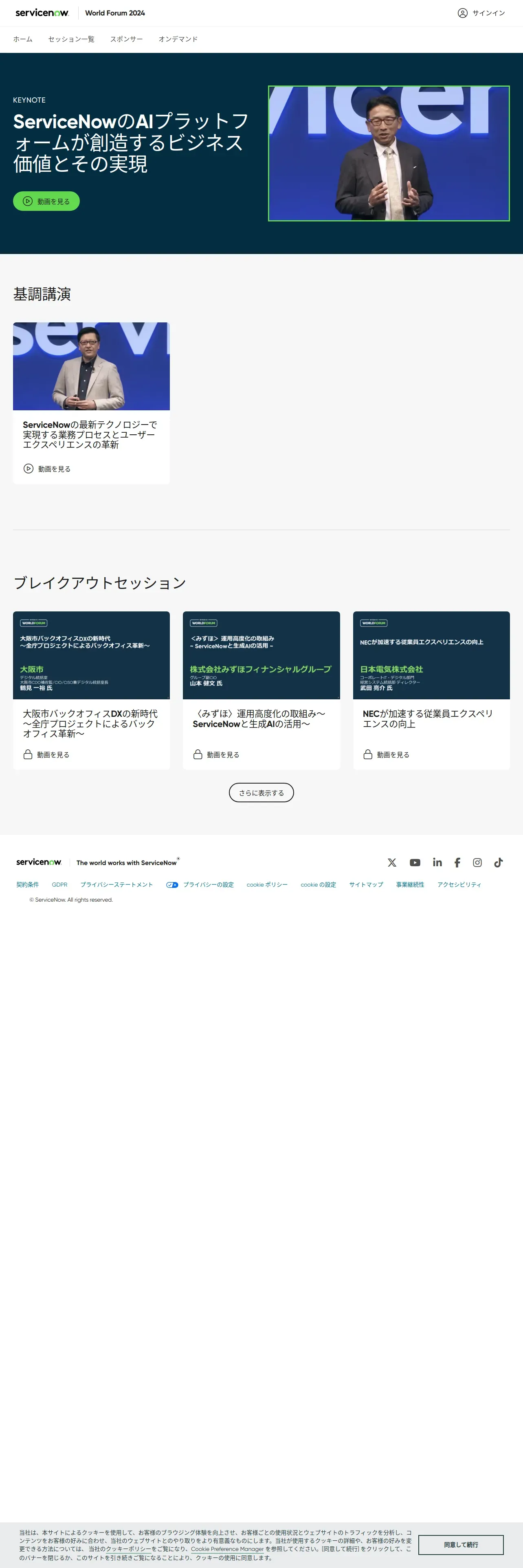Click the ServiceNow logo in header
523x1568 pixels.
click(42, 13)
